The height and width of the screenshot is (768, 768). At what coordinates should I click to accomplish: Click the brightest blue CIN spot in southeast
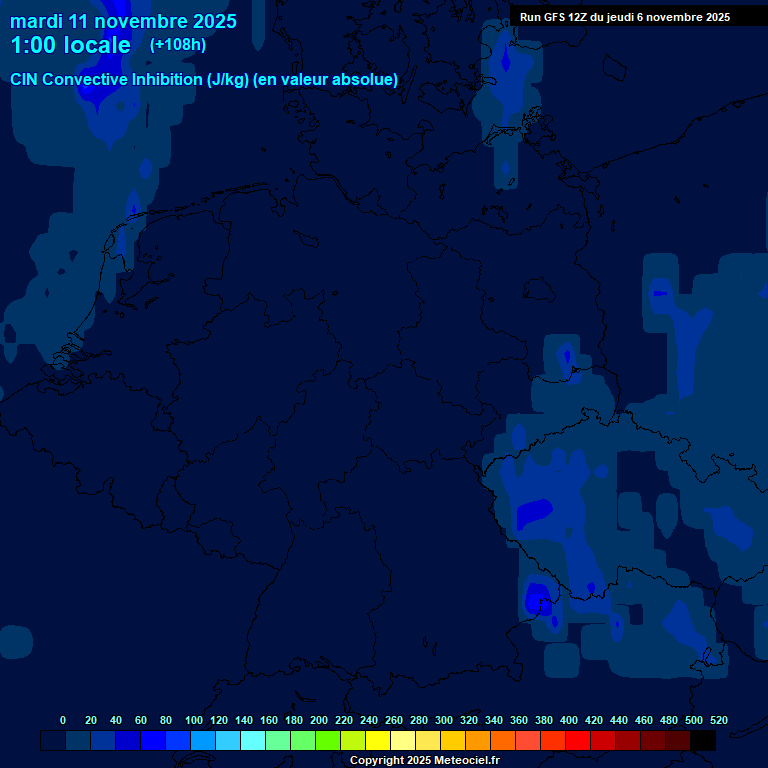535,597
